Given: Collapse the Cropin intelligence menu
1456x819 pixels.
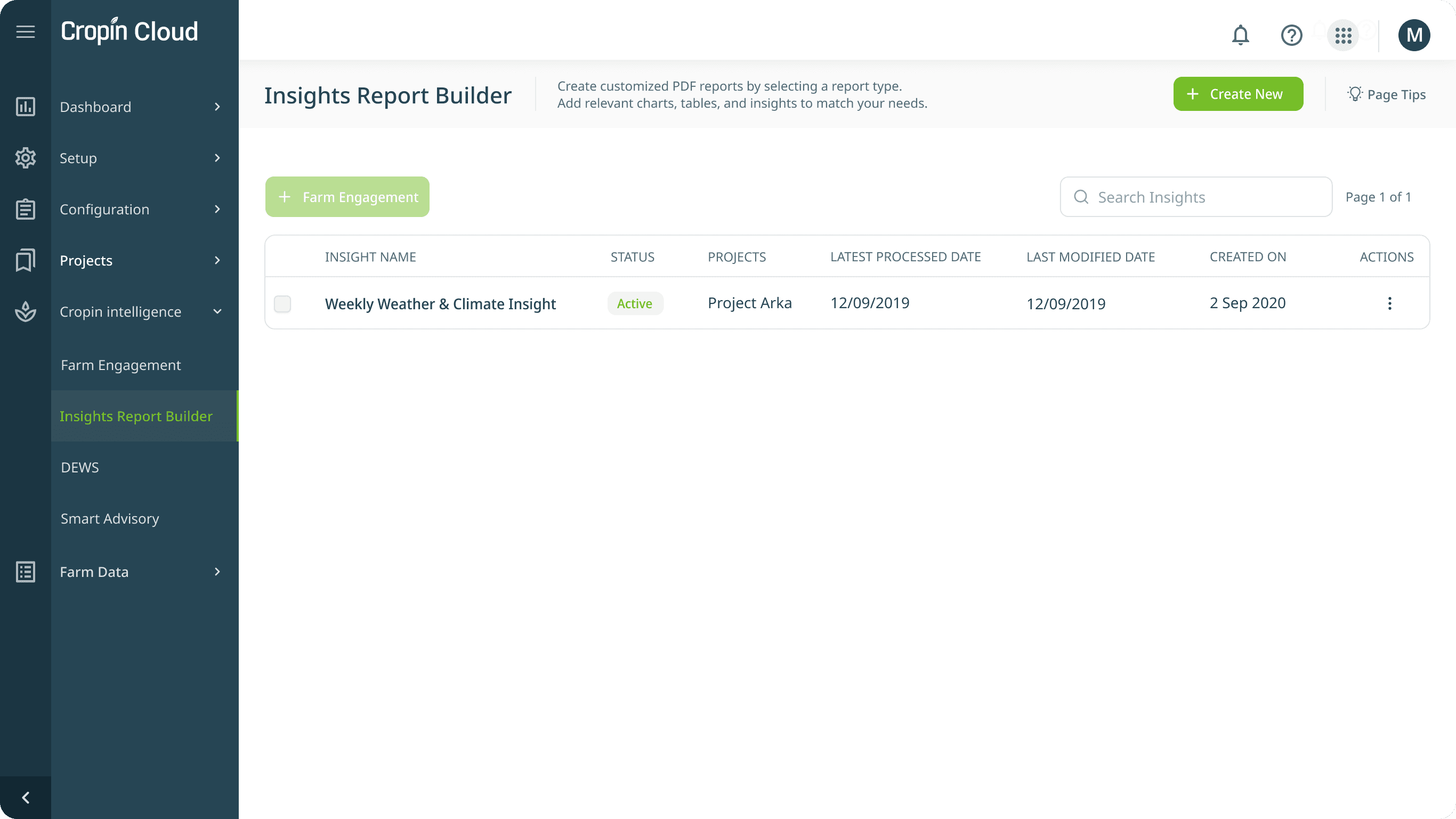Looking at the screenshot, I should pos(217,311).
